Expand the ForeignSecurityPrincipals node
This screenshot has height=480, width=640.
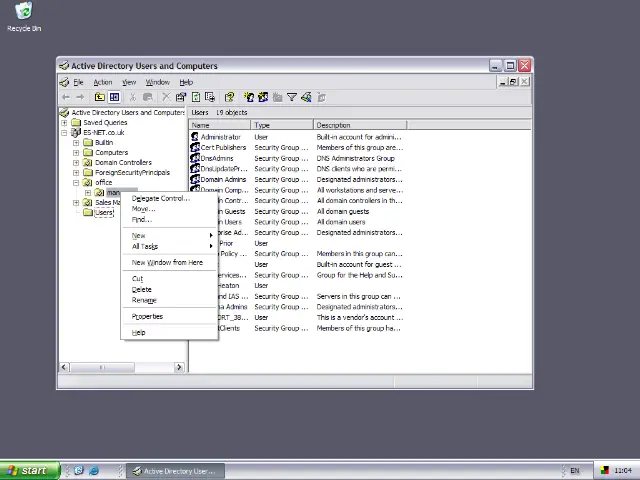click(76, 172)
